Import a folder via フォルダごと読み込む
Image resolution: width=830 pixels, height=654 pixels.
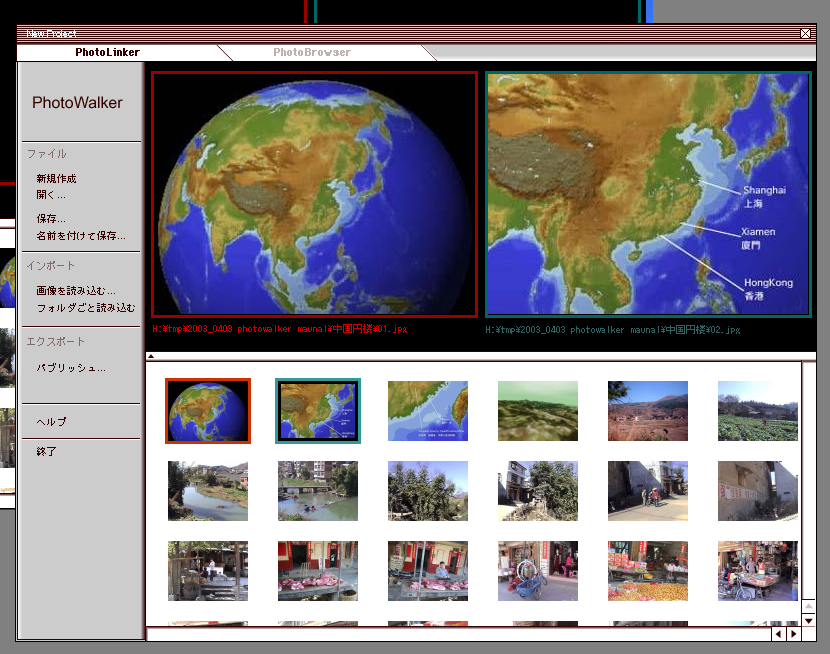coord(85,308)
